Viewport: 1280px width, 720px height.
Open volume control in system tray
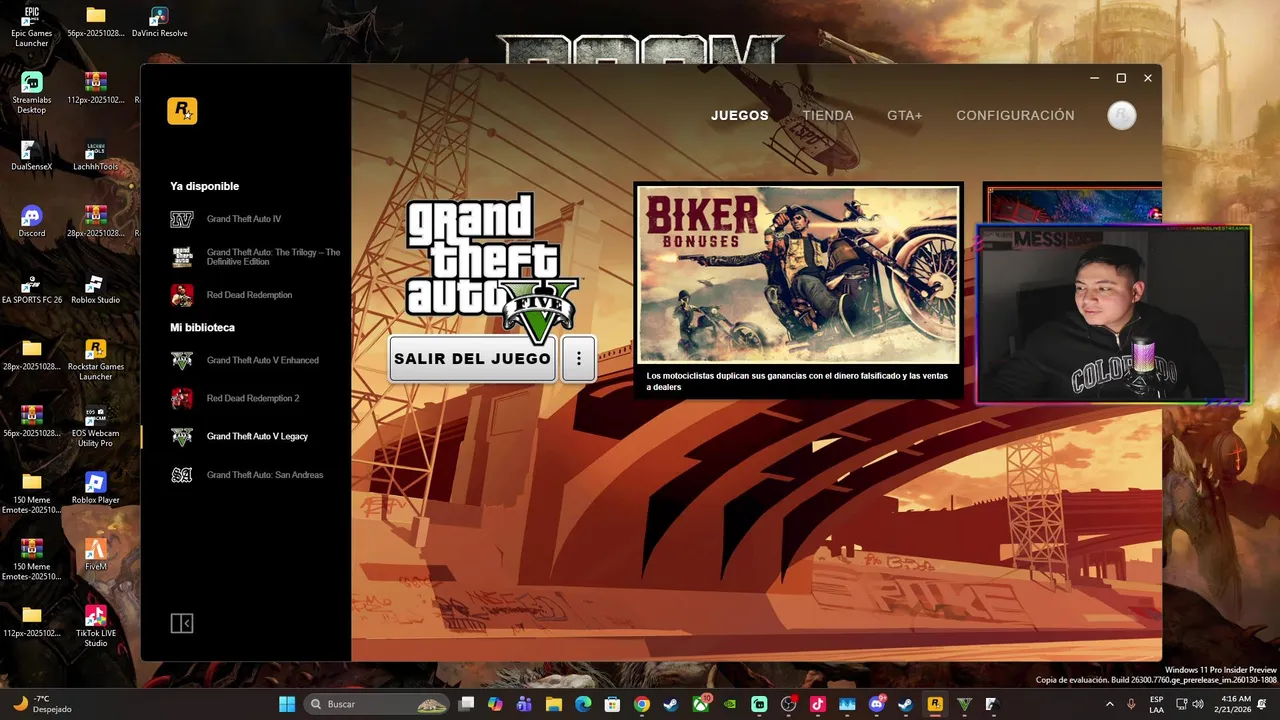1199,704
